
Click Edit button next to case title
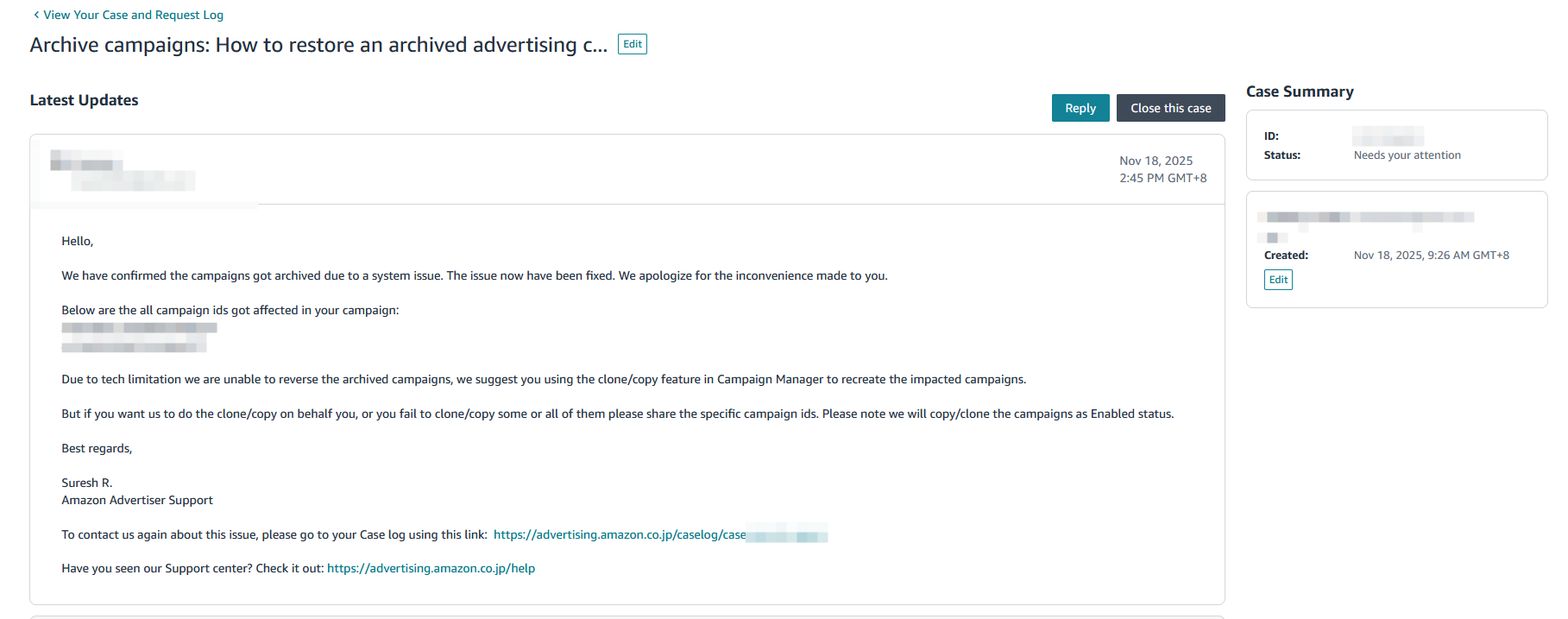pyautogui.click(x=633, y=44)
